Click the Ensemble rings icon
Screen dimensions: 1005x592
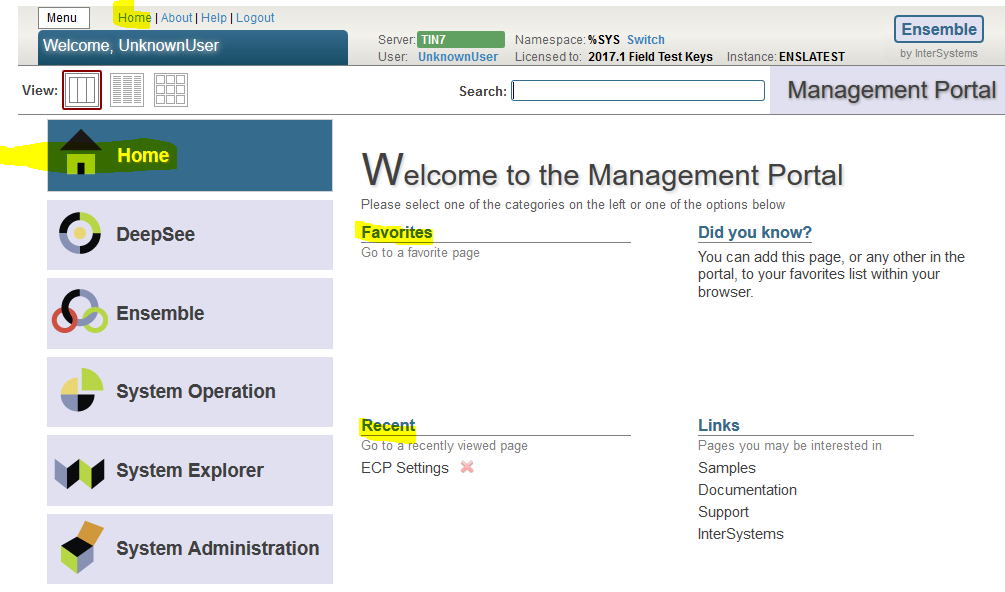[80, 311]
